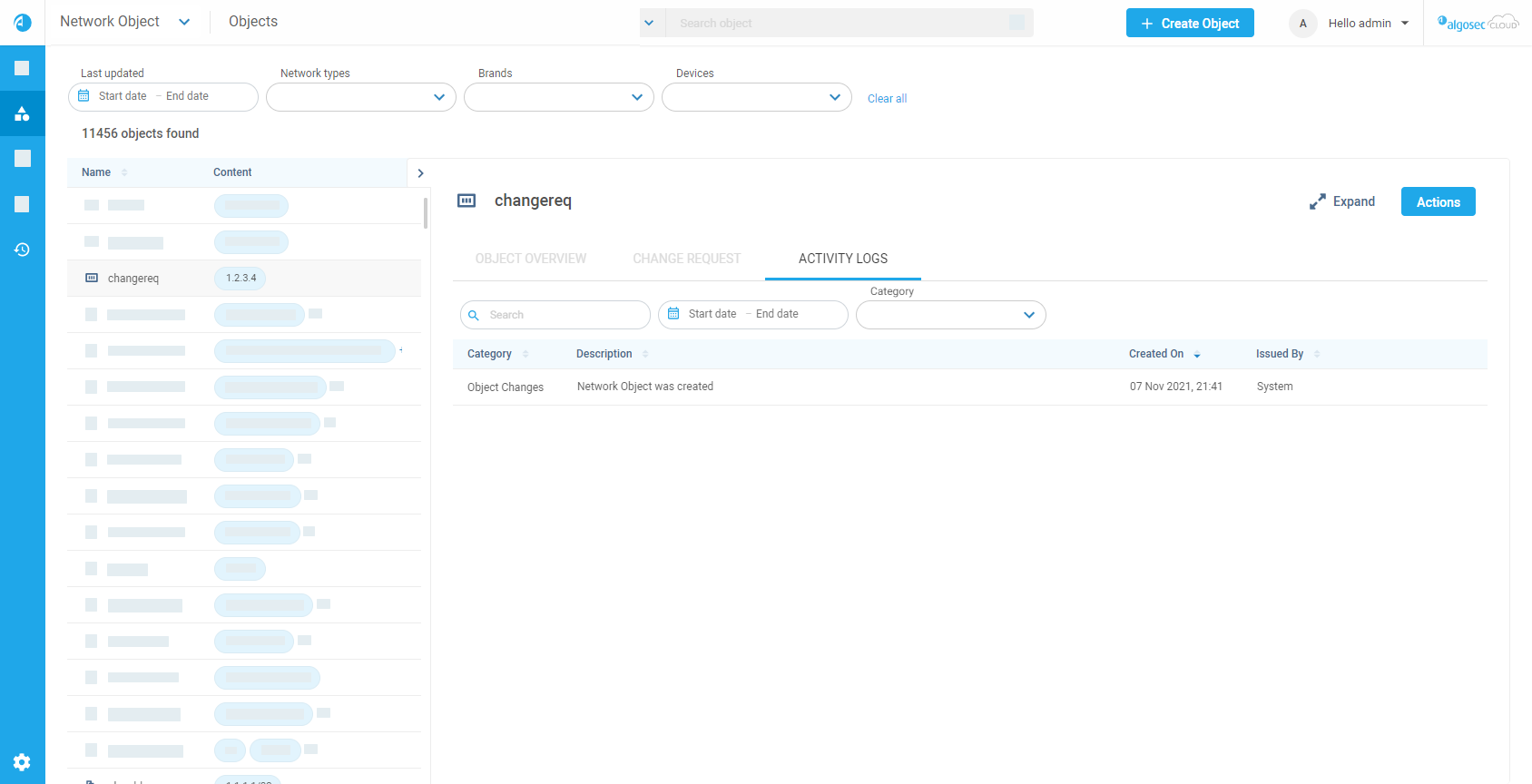This screenshot has height=784, width=1532.
Task: Click the Create Object button
Action: point(1190,24)
